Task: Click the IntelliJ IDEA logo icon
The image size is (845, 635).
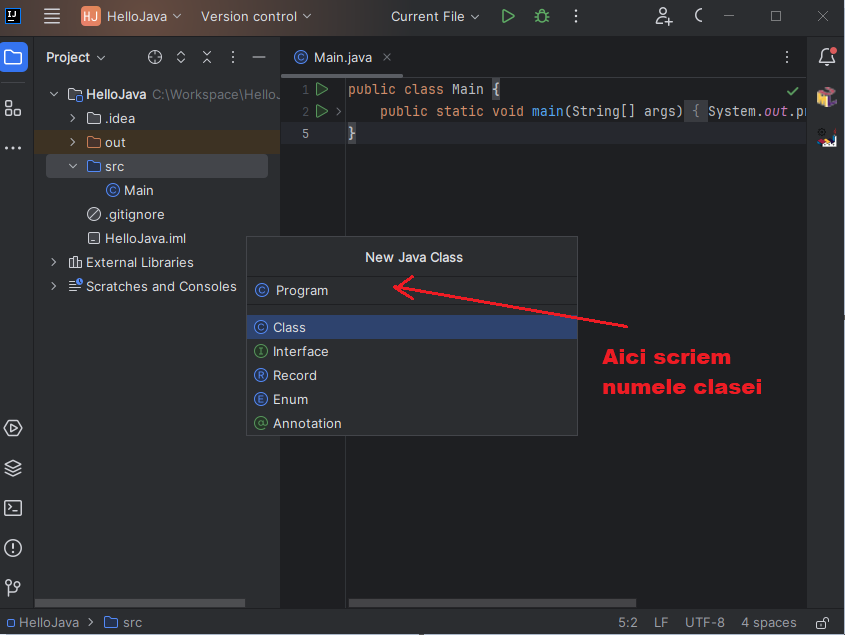Action: tap(13, 16)
